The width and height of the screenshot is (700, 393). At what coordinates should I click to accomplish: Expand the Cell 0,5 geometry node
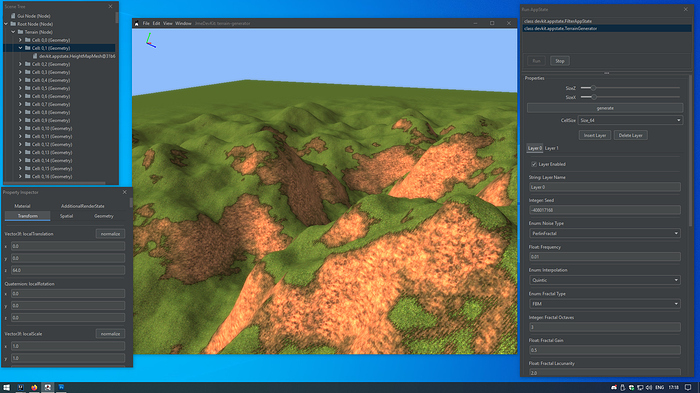point(21,88)
